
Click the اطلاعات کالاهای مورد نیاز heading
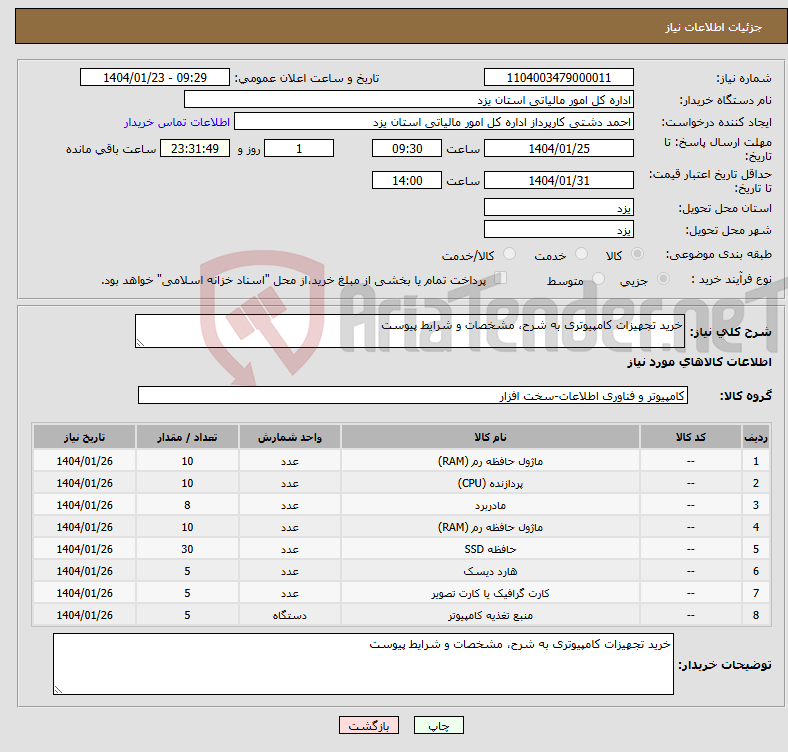[699, 362]
